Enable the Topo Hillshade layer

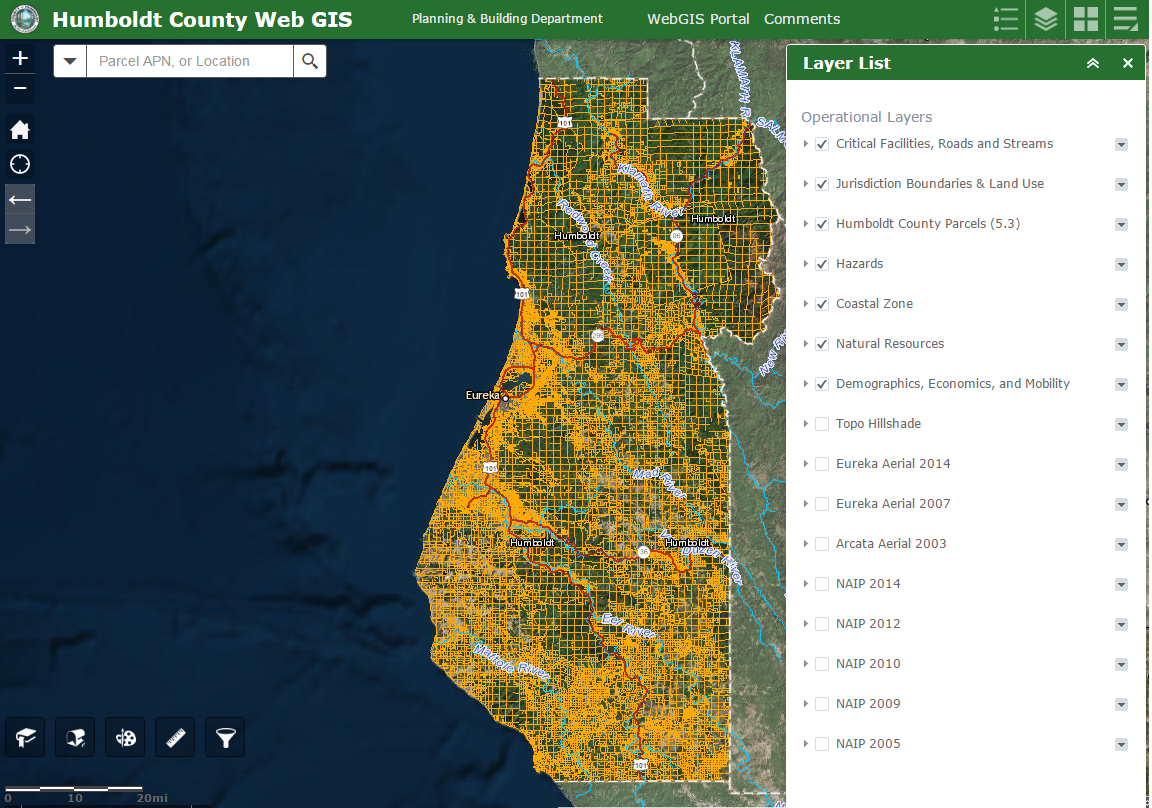pos(821,424)
